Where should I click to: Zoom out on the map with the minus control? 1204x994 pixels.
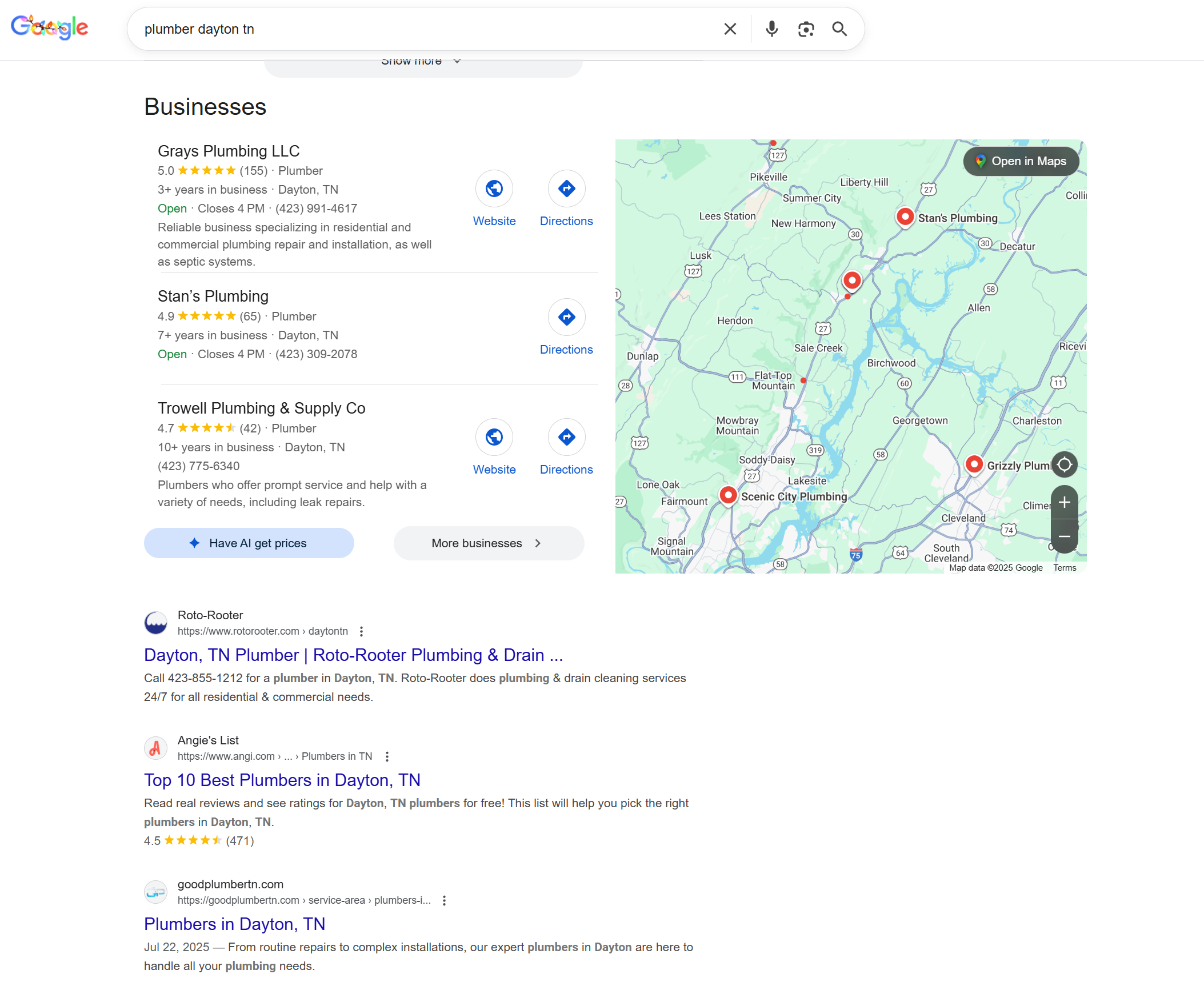1064,536
